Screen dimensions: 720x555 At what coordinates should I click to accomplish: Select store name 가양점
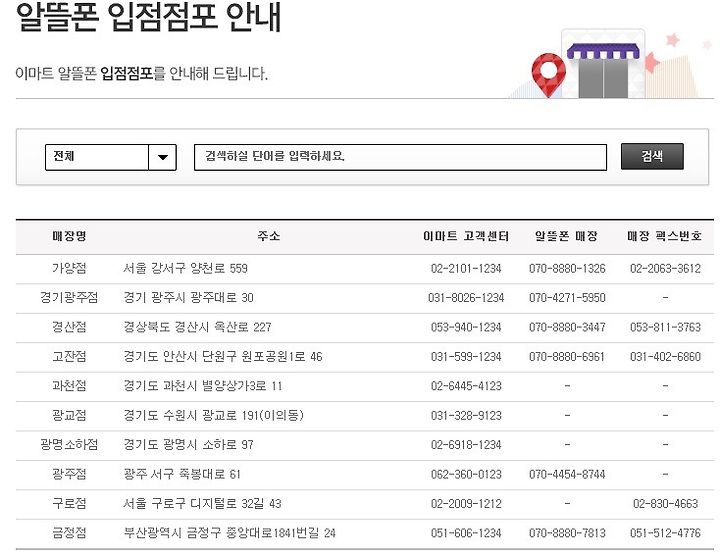[69, 268]
